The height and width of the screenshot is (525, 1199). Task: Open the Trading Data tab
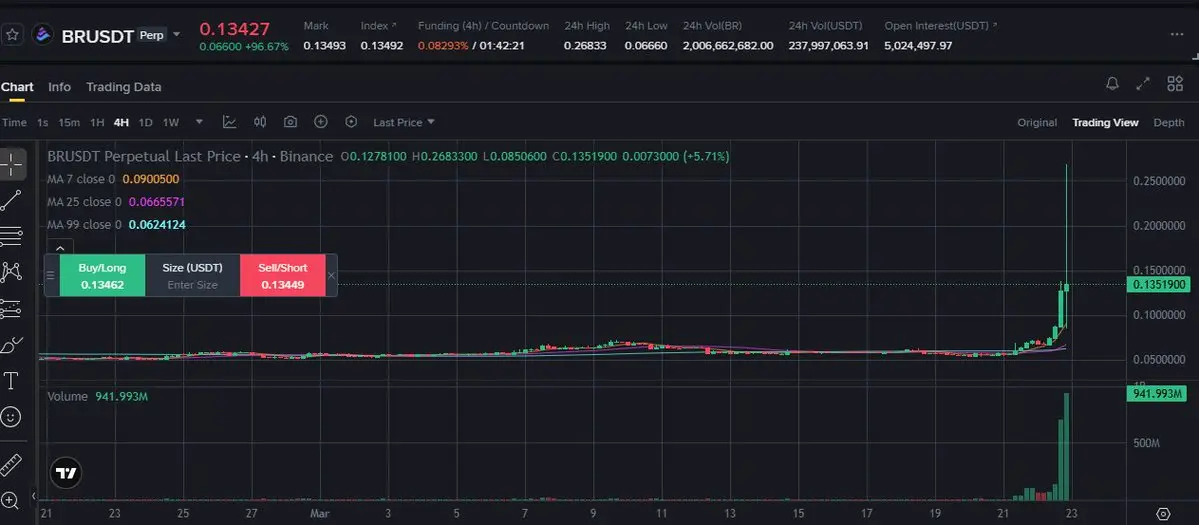pyautogui.click(x=124, y=87)
